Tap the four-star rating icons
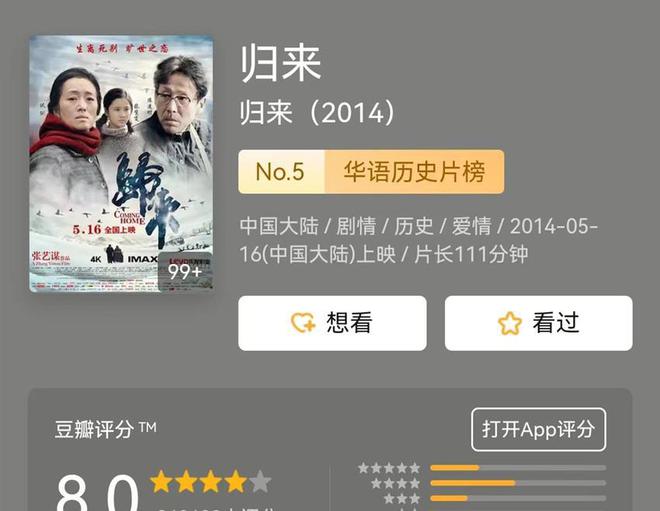The width and height of the screenshot is (660, 511). point(395,483)
